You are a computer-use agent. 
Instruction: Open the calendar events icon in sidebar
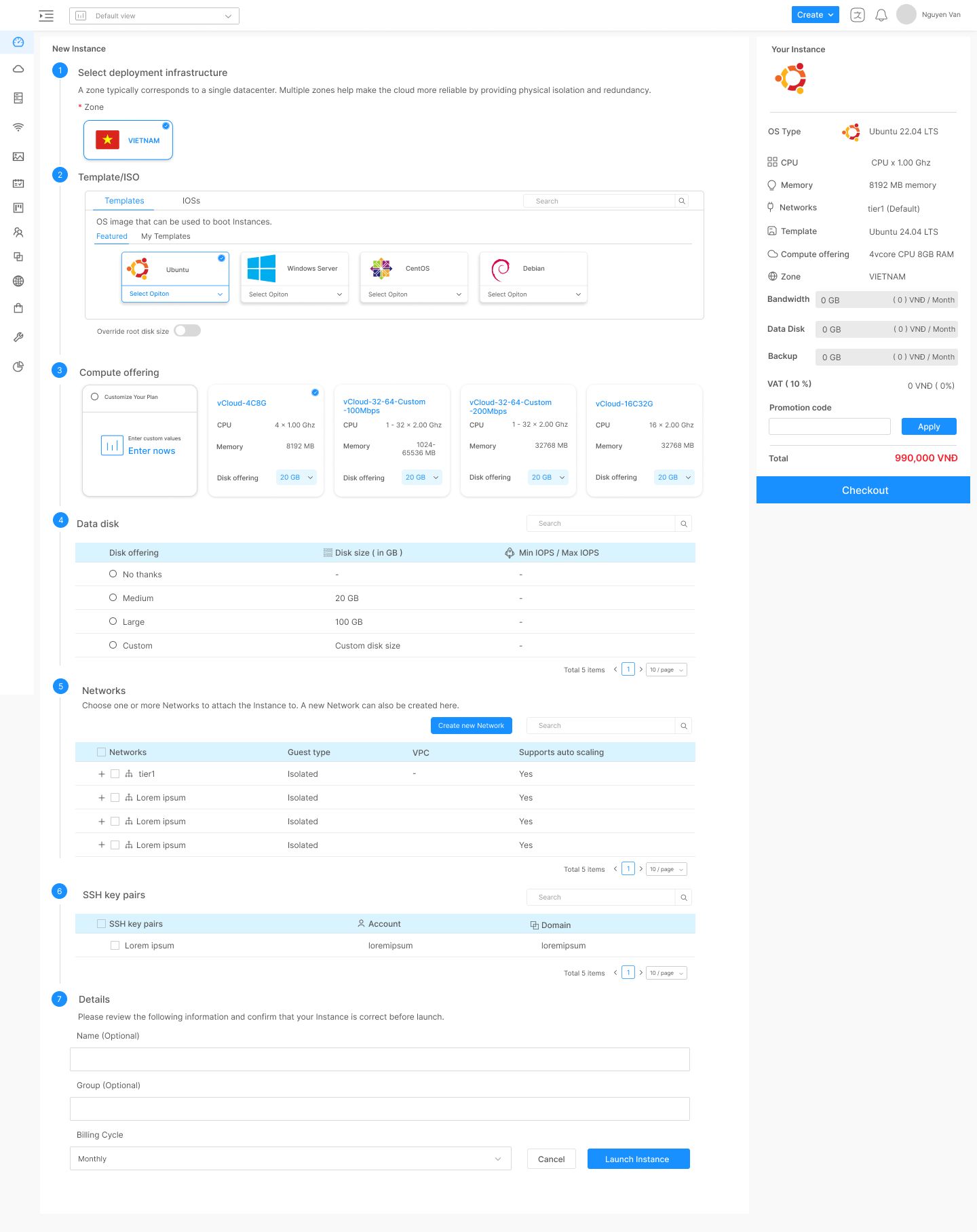tap(18, 183)
